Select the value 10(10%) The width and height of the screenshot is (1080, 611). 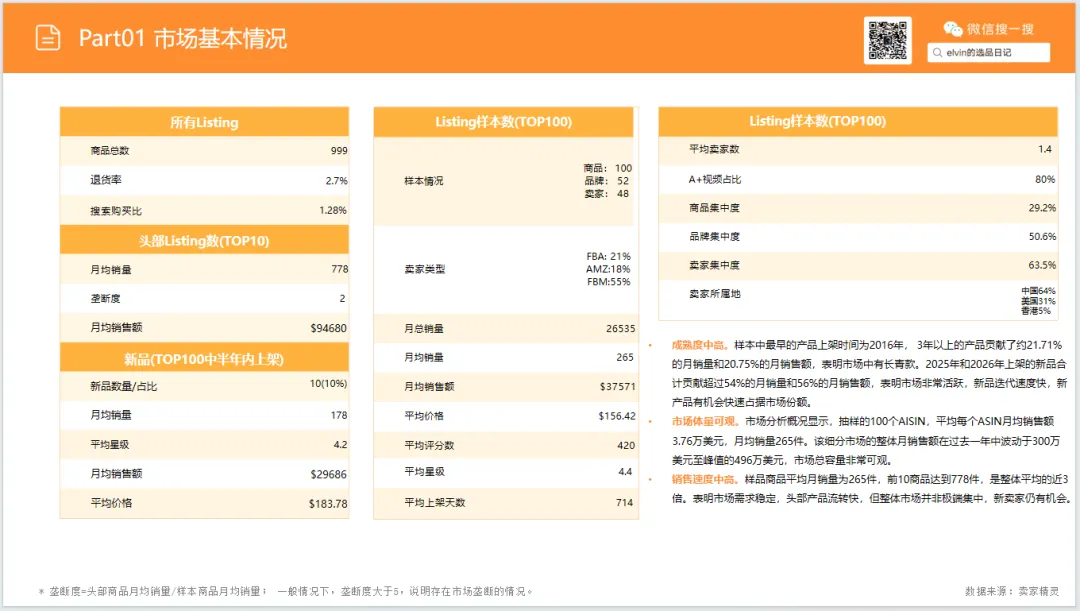pyautogui.click(x=328, y=383)
